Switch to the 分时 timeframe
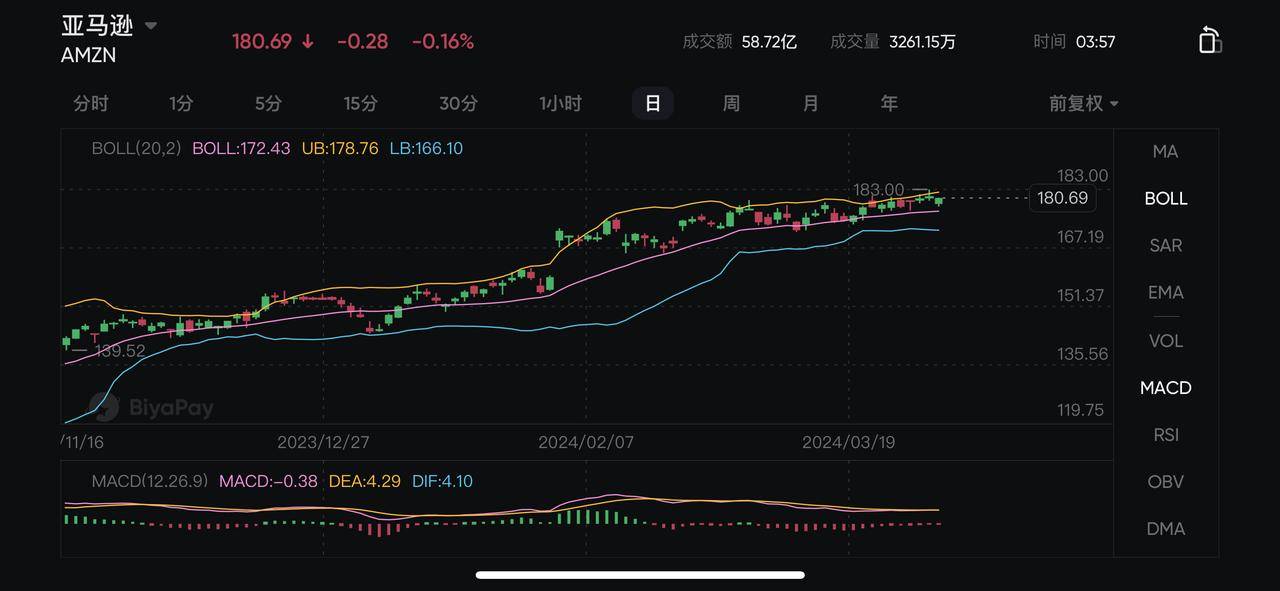1280x591 pixels. pyautogui.click(x=91, y=103)
